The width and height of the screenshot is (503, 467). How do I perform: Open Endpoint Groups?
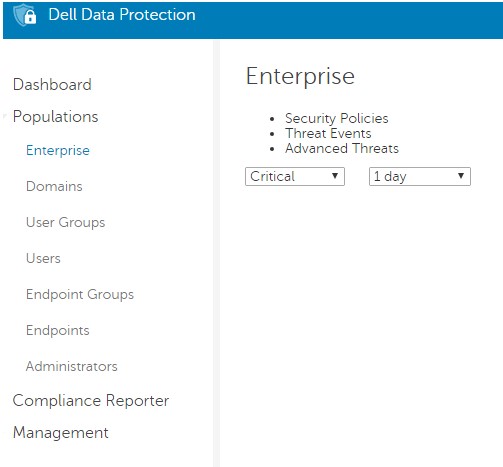click(x=80, y=295)
